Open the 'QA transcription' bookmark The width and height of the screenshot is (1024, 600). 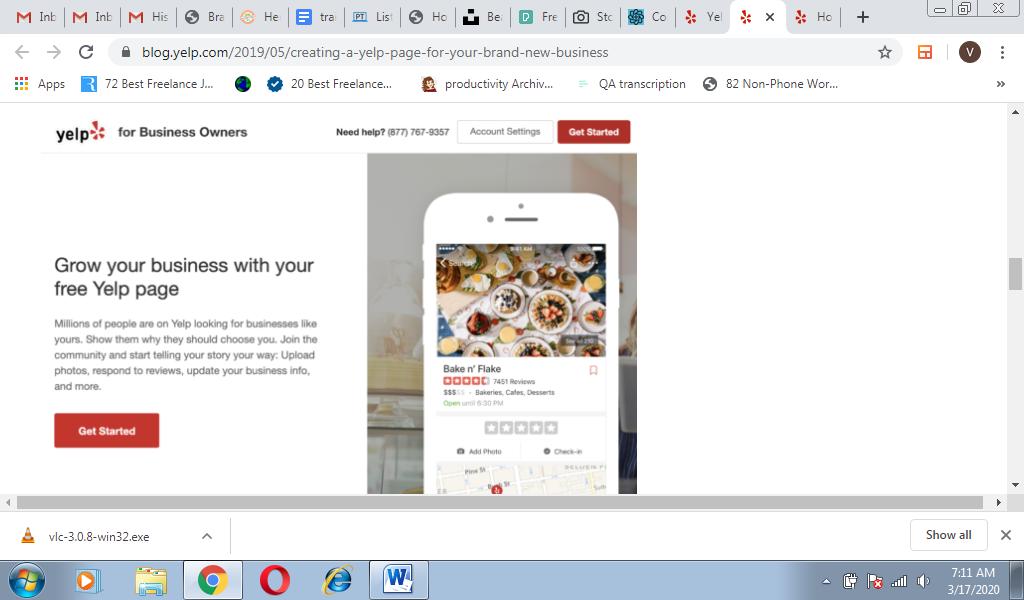pyautogui.click(x=631, y=84)
